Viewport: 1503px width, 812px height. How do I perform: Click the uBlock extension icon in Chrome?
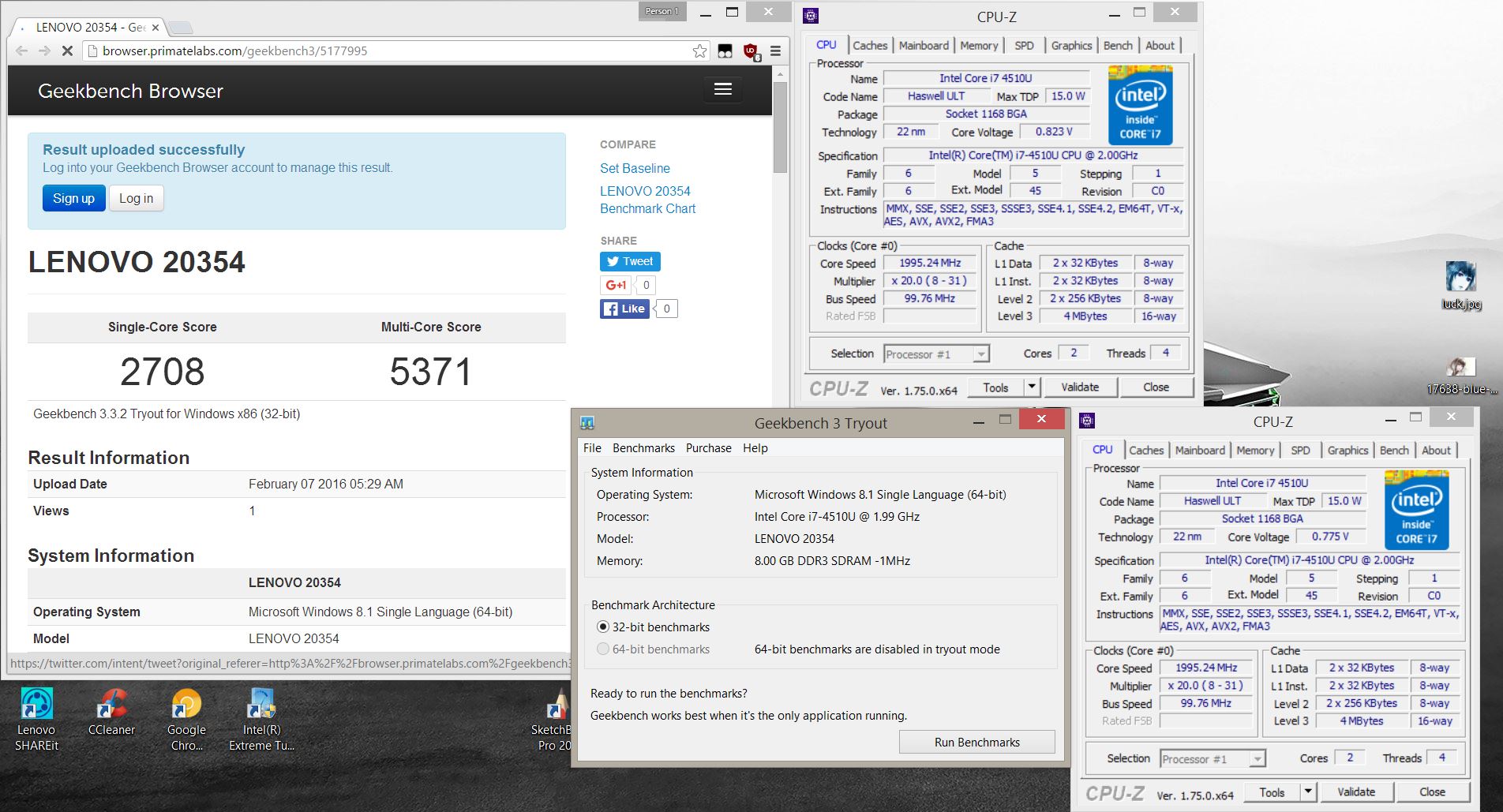[x=751, y=51]
